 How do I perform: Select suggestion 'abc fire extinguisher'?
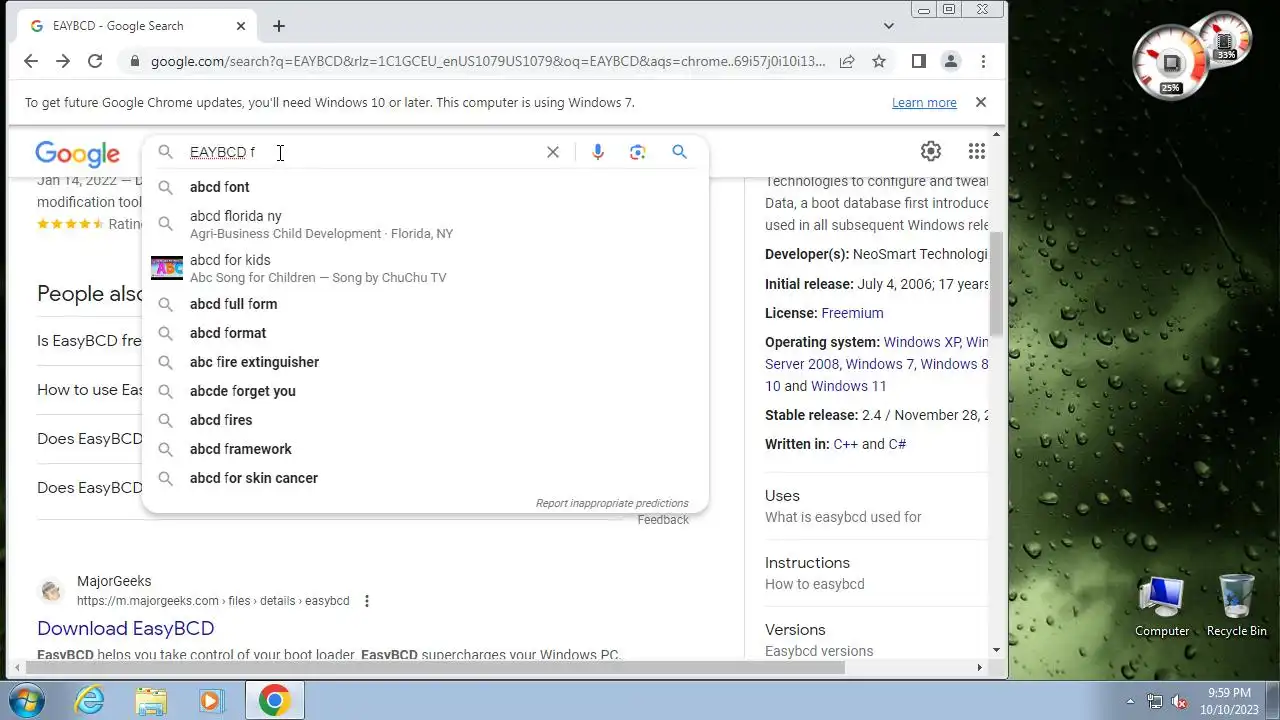(x=425, y=362)
